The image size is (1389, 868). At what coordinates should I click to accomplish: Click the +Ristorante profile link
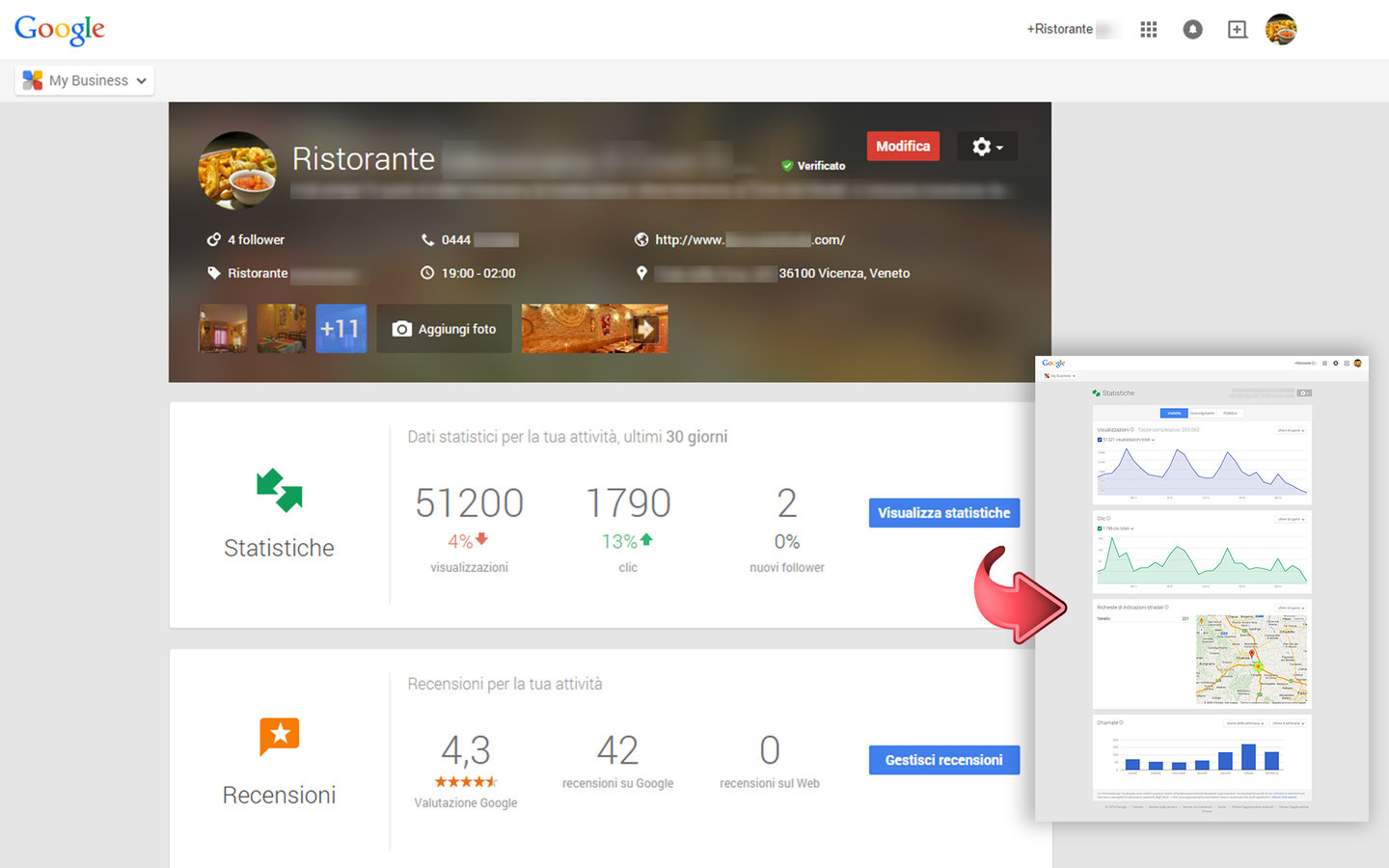pyautogui.click(x=1059, y=29)
